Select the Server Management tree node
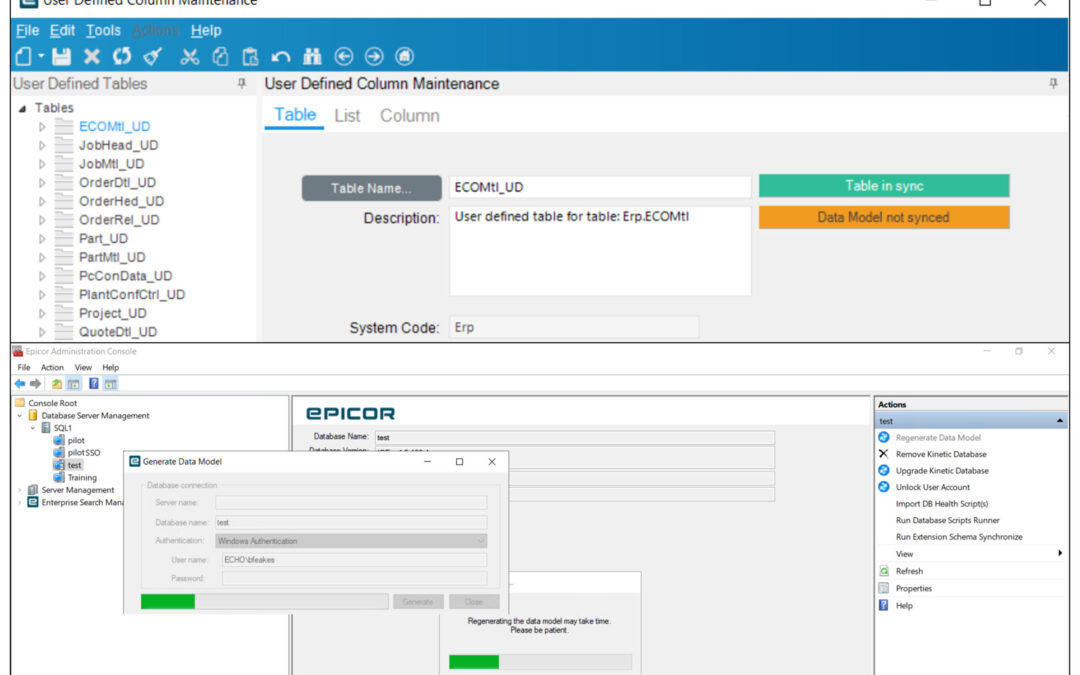Viewport: 1080px width, 675px height. coord(77,490)
